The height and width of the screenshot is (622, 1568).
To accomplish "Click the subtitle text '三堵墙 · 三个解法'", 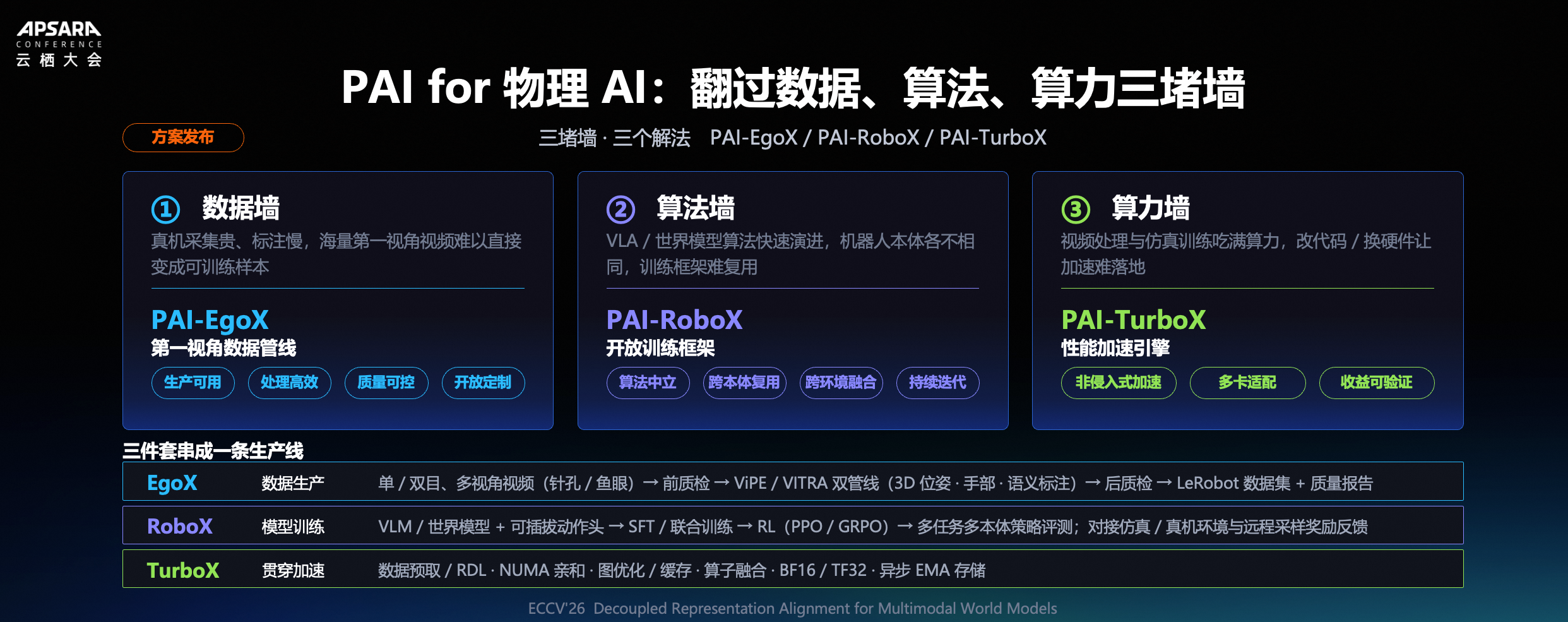I will [614, 138].
